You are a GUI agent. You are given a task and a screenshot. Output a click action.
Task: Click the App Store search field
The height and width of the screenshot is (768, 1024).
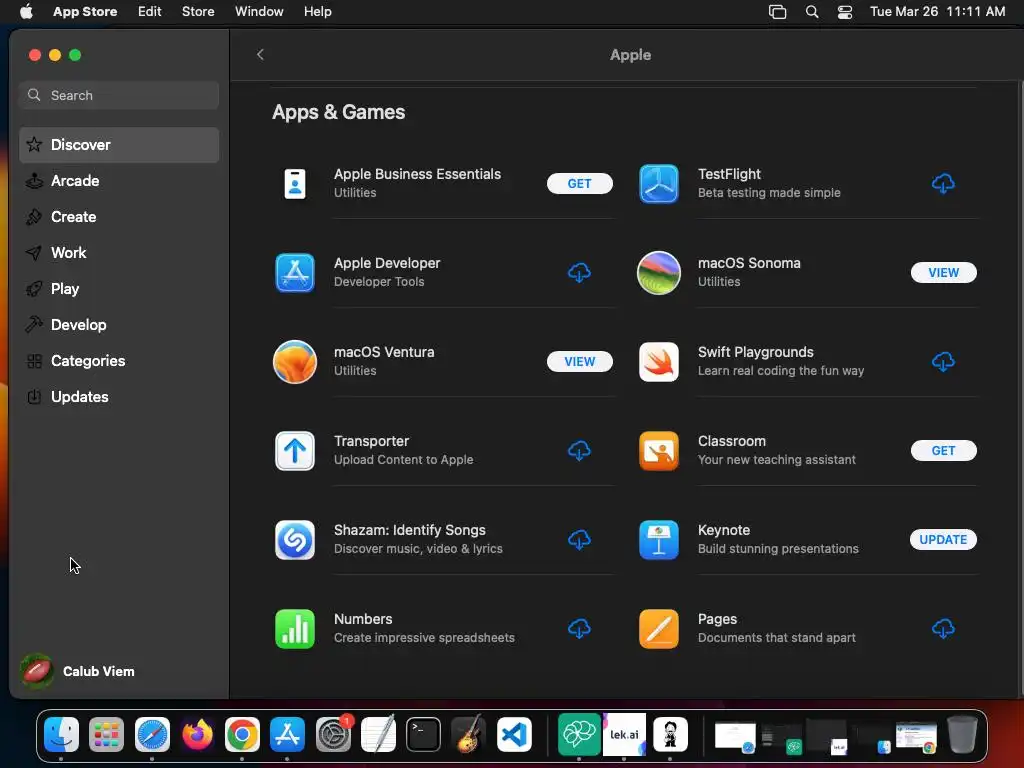pos(119,95)
